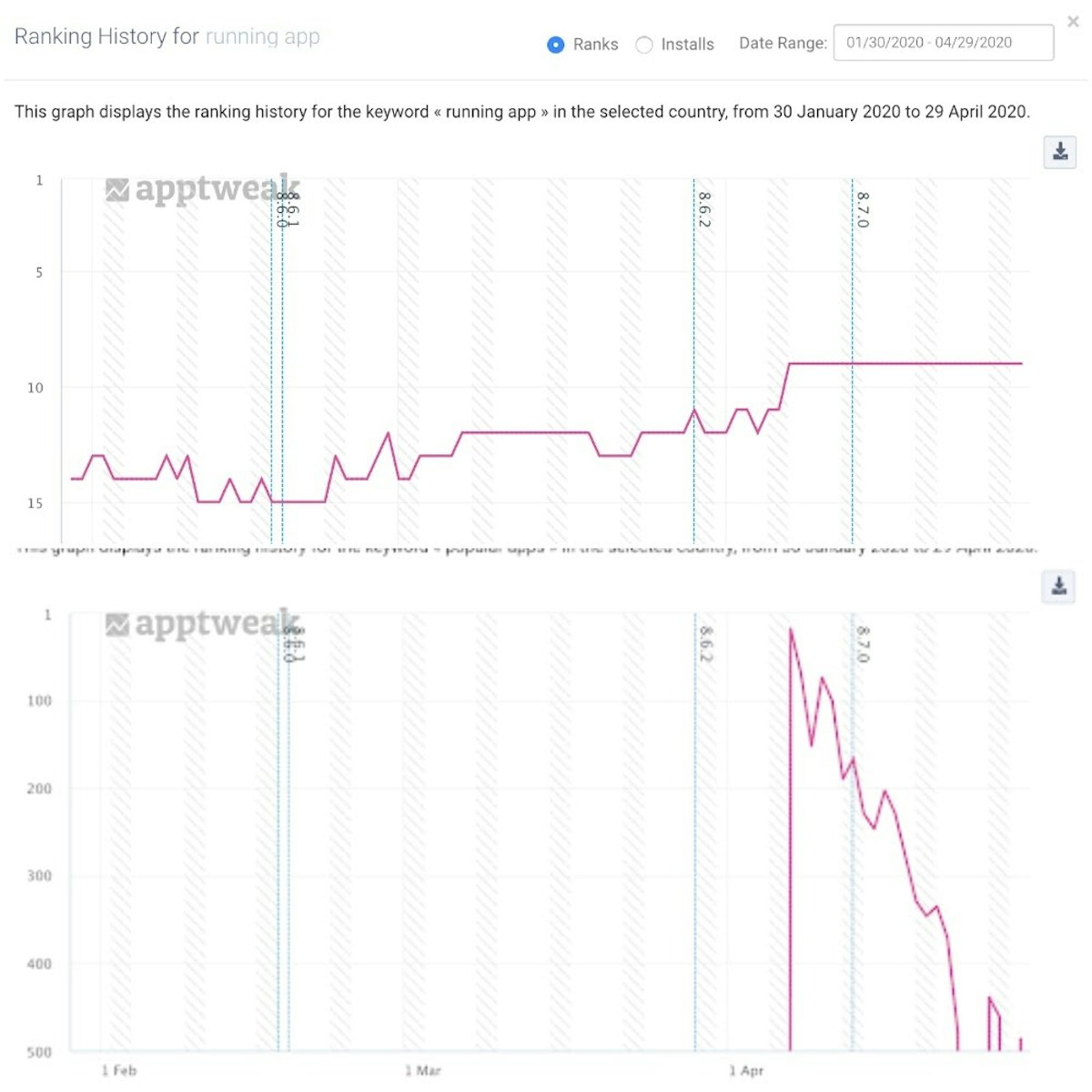Click the flat rank 9 line in top chart

(x=910, y=363)
